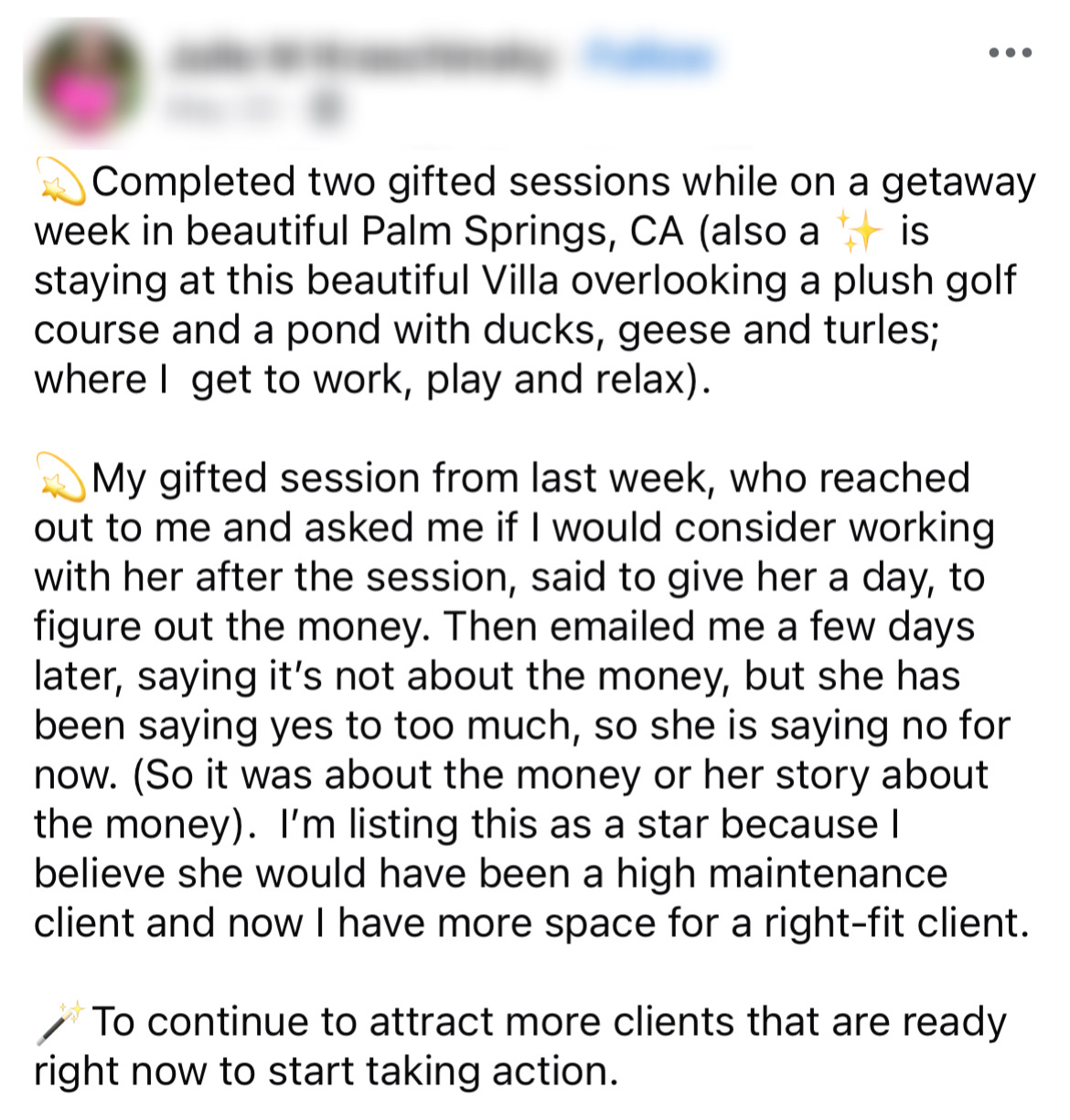Image resolution: width=1070 pixels, height=1120 pixels.
Task: Click the phrase "high maintenance" in the post
Action: (x=781, y=874)
